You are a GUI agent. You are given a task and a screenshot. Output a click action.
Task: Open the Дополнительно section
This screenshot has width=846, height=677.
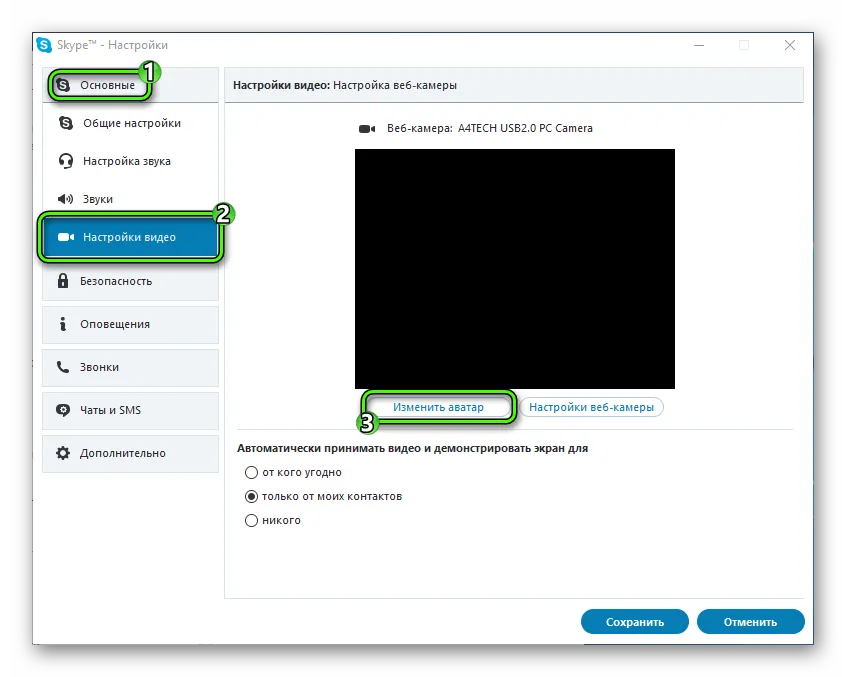click(130, 453)
